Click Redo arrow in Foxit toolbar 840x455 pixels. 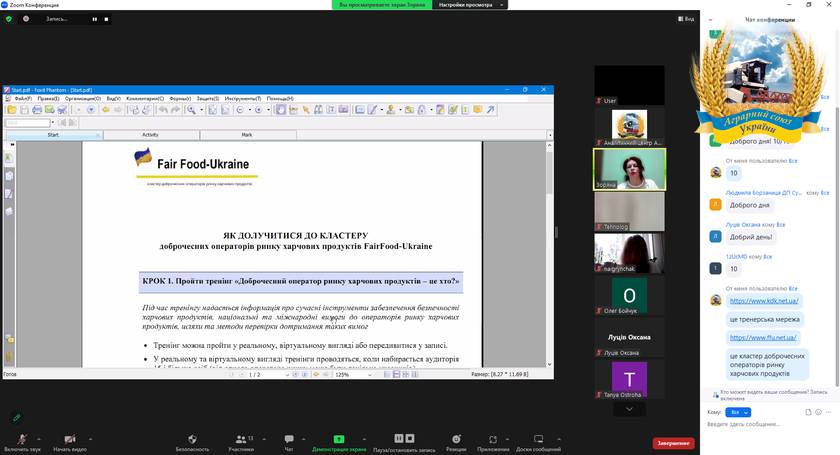(175, 110)
